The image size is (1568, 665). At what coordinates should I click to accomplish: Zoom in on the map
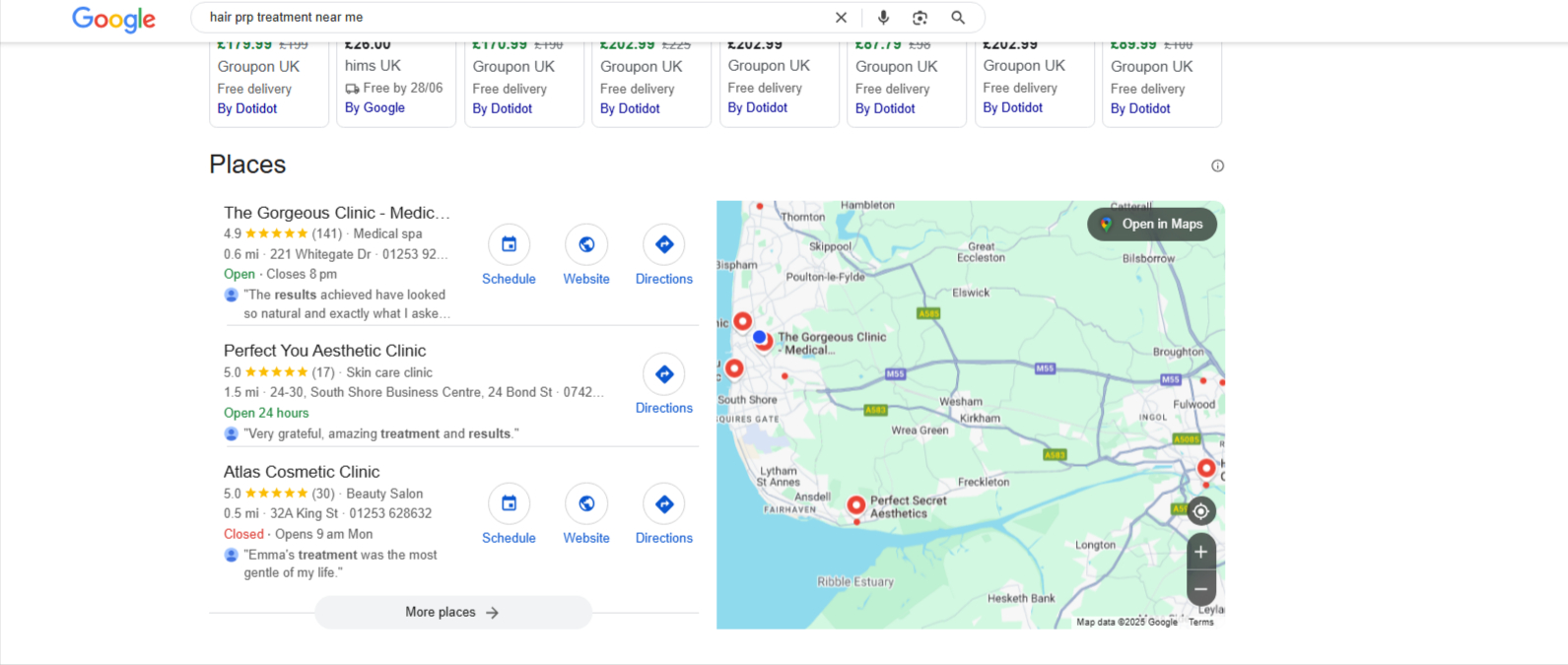click(x=1200, y=552)
